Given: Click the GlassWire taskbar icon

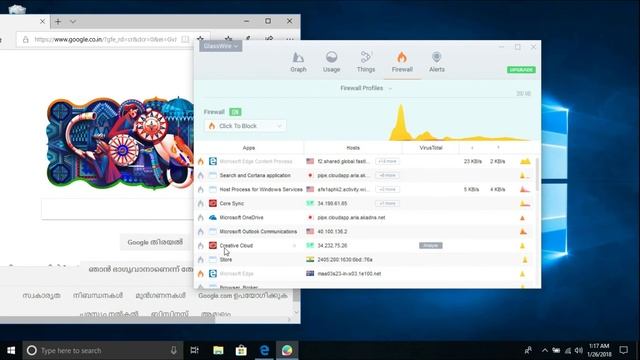Looking at the screenshot, I should pyautogui.click(x=287, y=350).
